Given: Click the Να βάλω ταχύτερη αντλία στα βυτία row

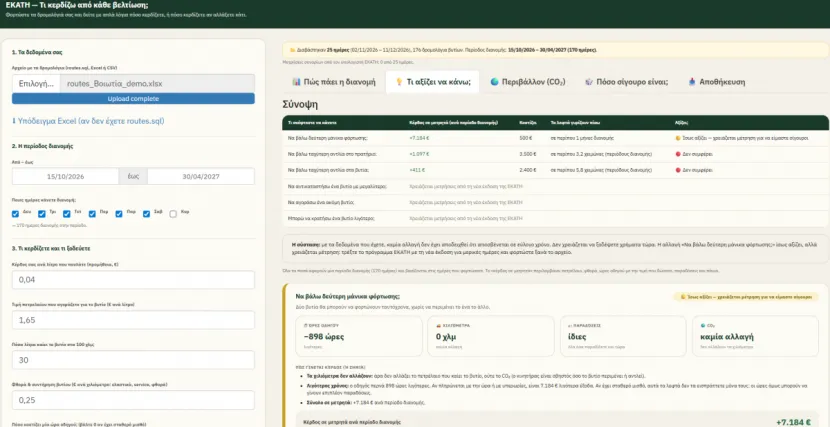Looking at the screenshot, I should 555,170.
